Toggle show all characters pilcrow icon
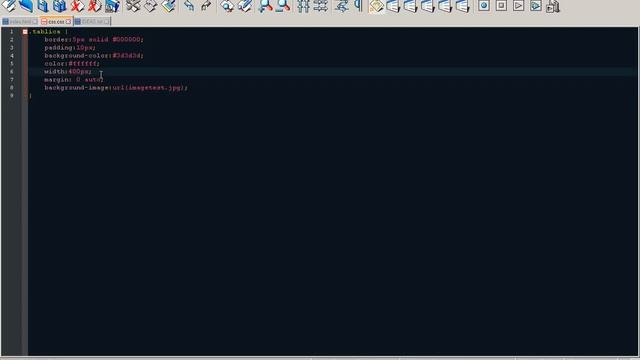 pyautogui.click(x=358, y=6)
